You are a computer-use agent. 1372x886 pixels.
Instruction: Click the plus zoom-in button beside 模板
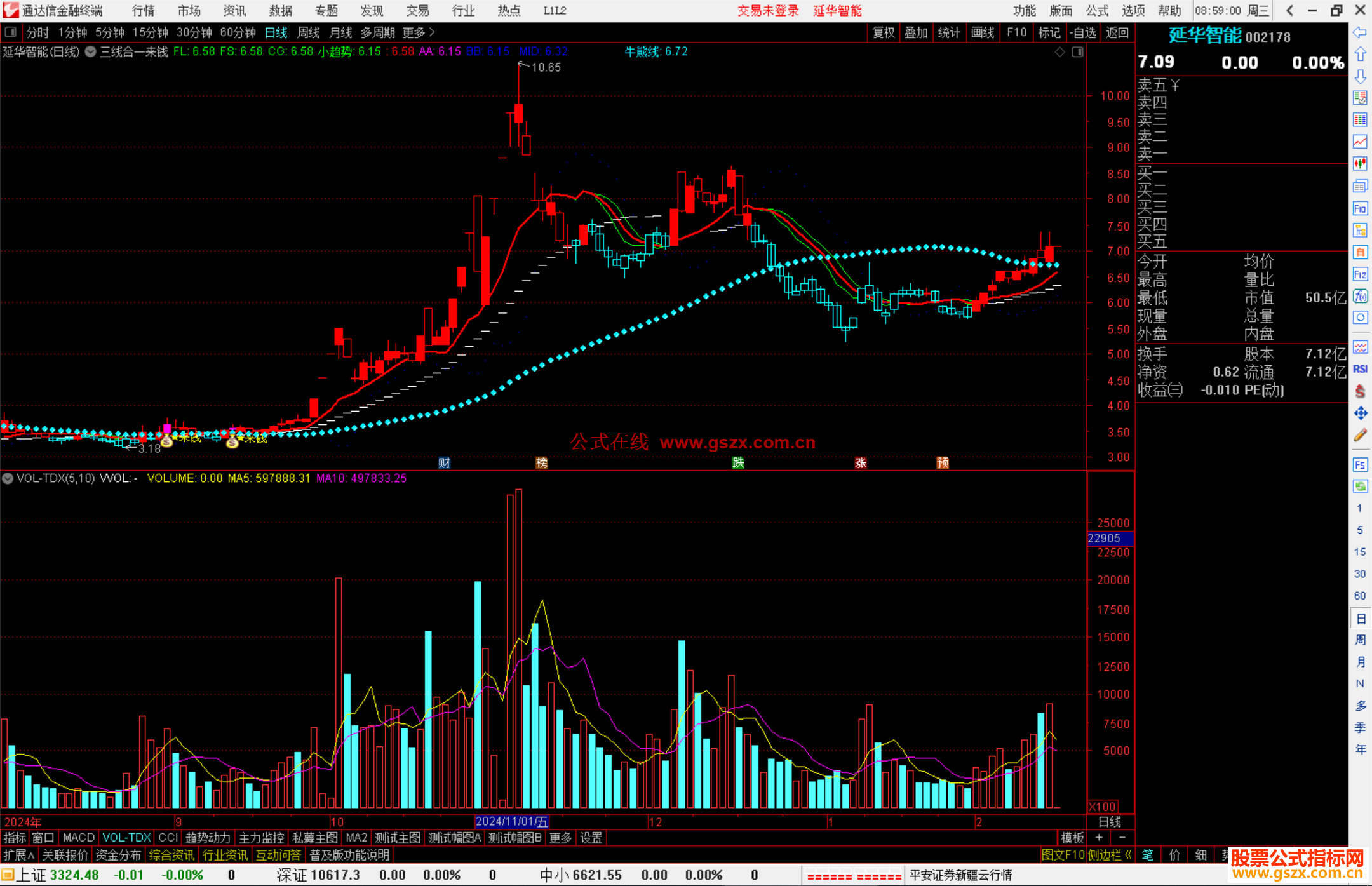tap(1100, 838)
